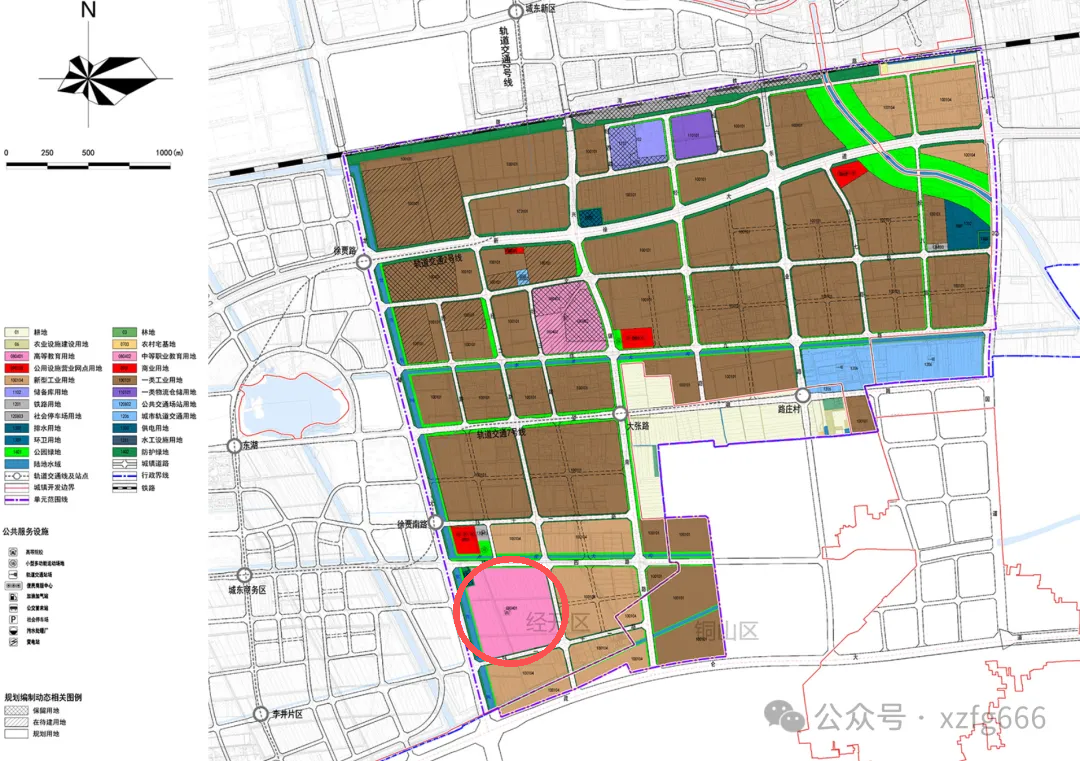
Task: Click the 公用设施营业网点用地 legend label
Action: tap(68, 368)
